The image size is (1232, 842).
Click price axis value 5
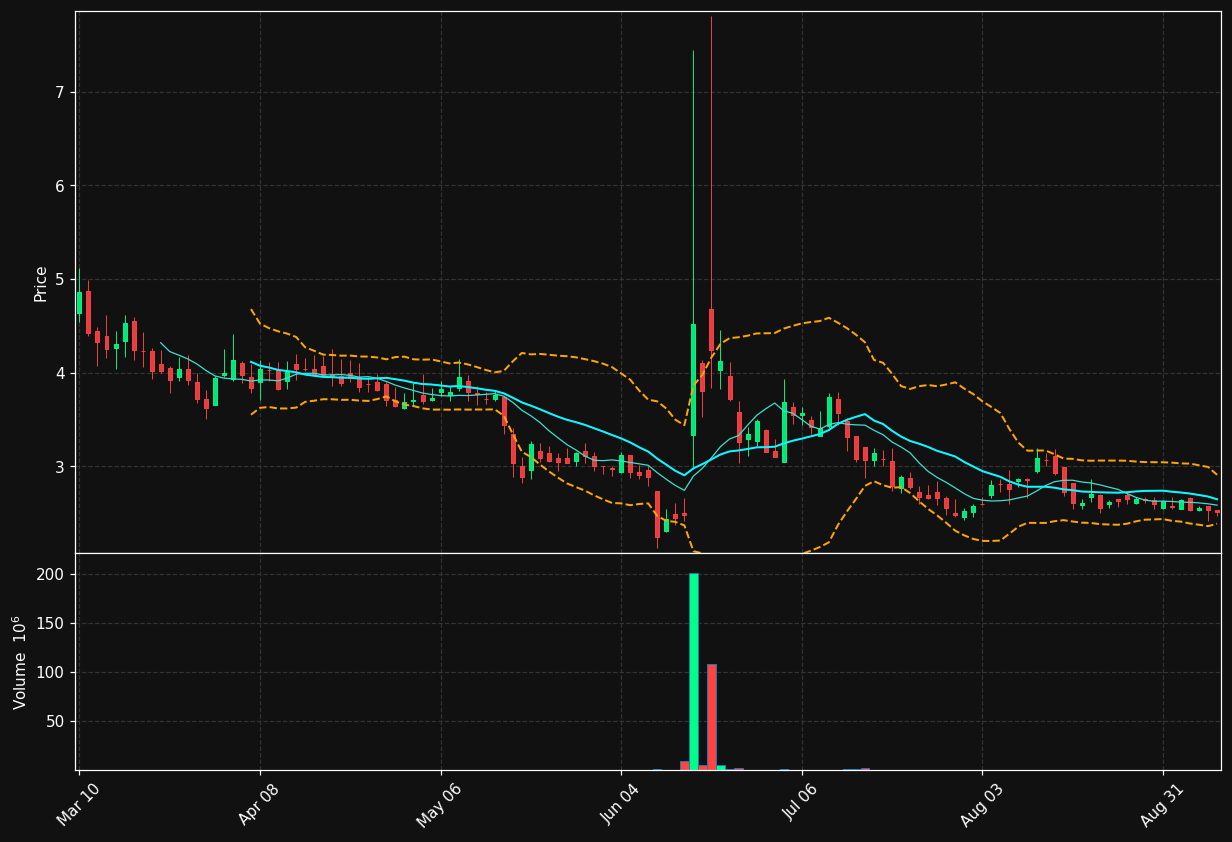click(x=59, y=280)
